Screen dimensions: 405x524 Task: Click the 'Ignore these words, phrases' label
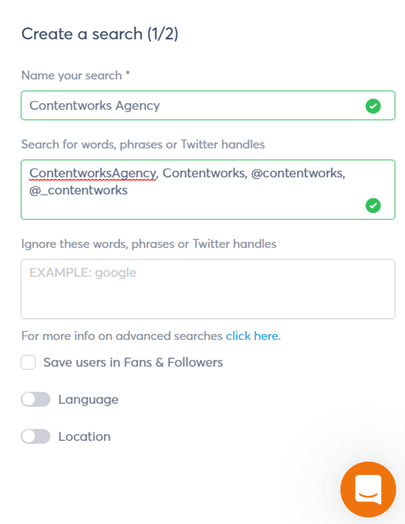(149, 244)
